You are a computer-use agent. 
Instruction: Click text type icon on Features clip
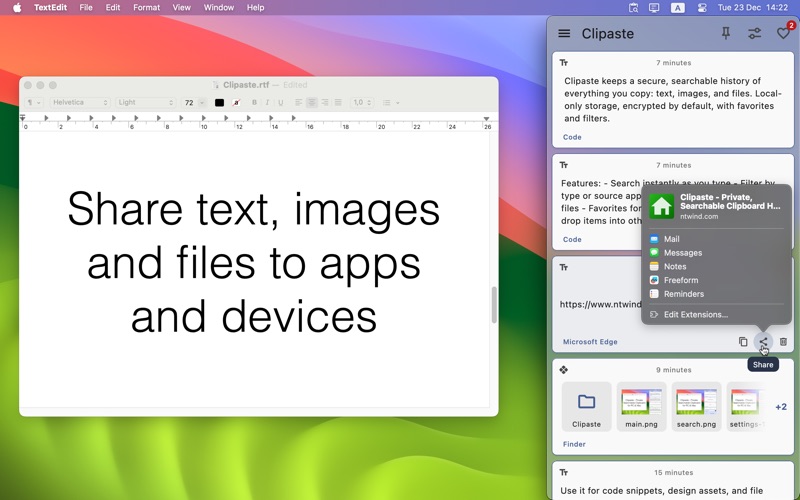[x=564, y=165]
